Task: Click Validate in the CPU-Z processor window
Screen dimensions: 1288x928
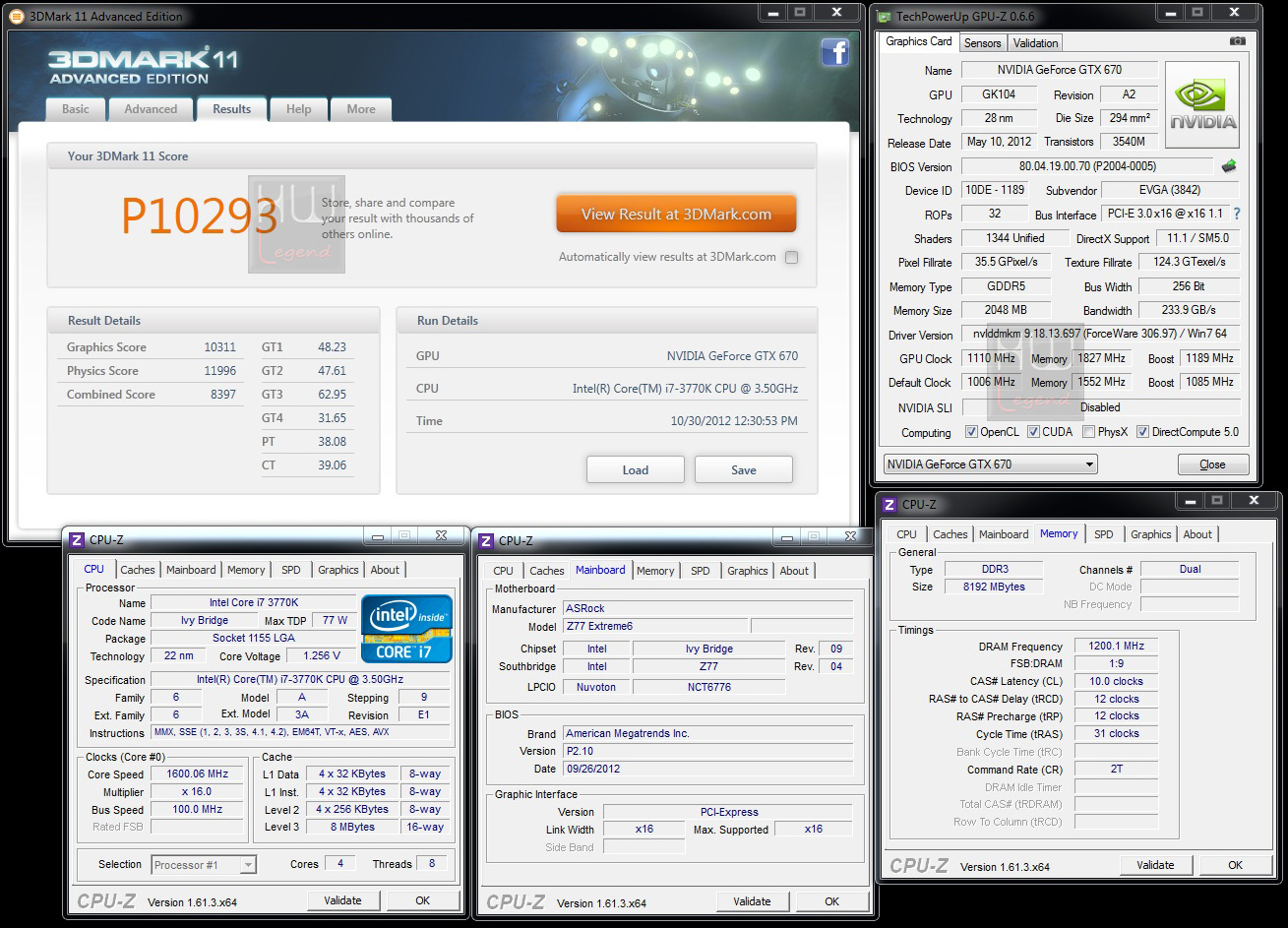Action: pos(342,900)
